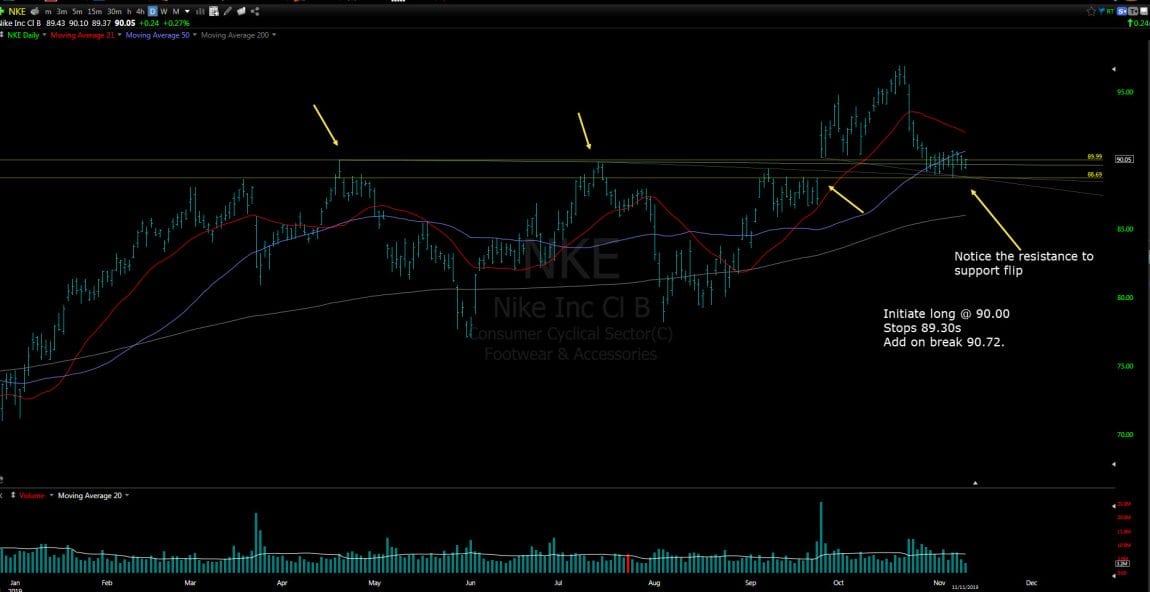Switch to the 4h timeframe
Image resolution: width=1150 pixels, height=592 pixels.
141,12
